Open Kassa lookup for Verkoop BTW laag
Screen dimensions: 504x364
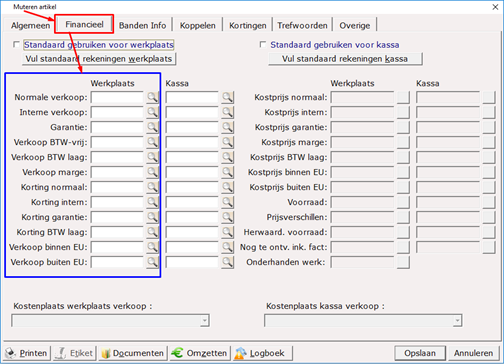(x=228, y=157)
